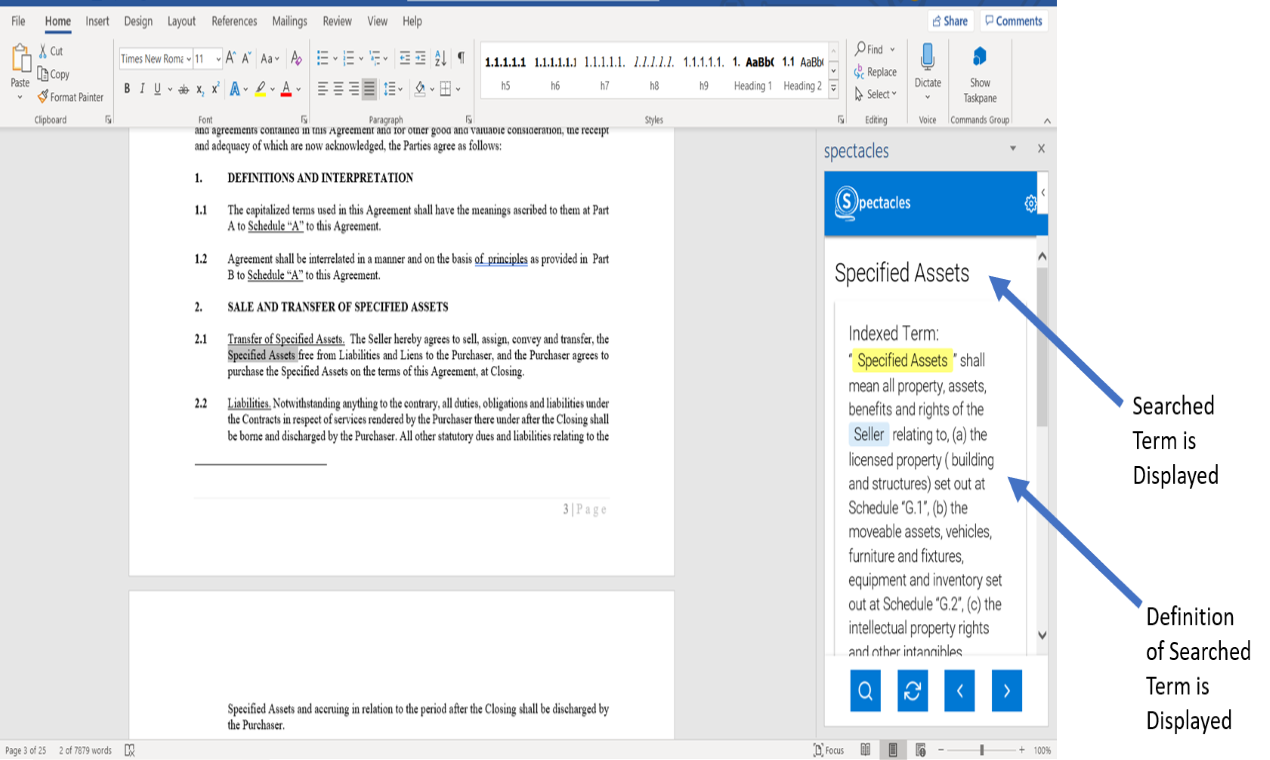The image size is (1270, 760).
Task: Click the highlighted Seller term link
Action: point(869,434)
